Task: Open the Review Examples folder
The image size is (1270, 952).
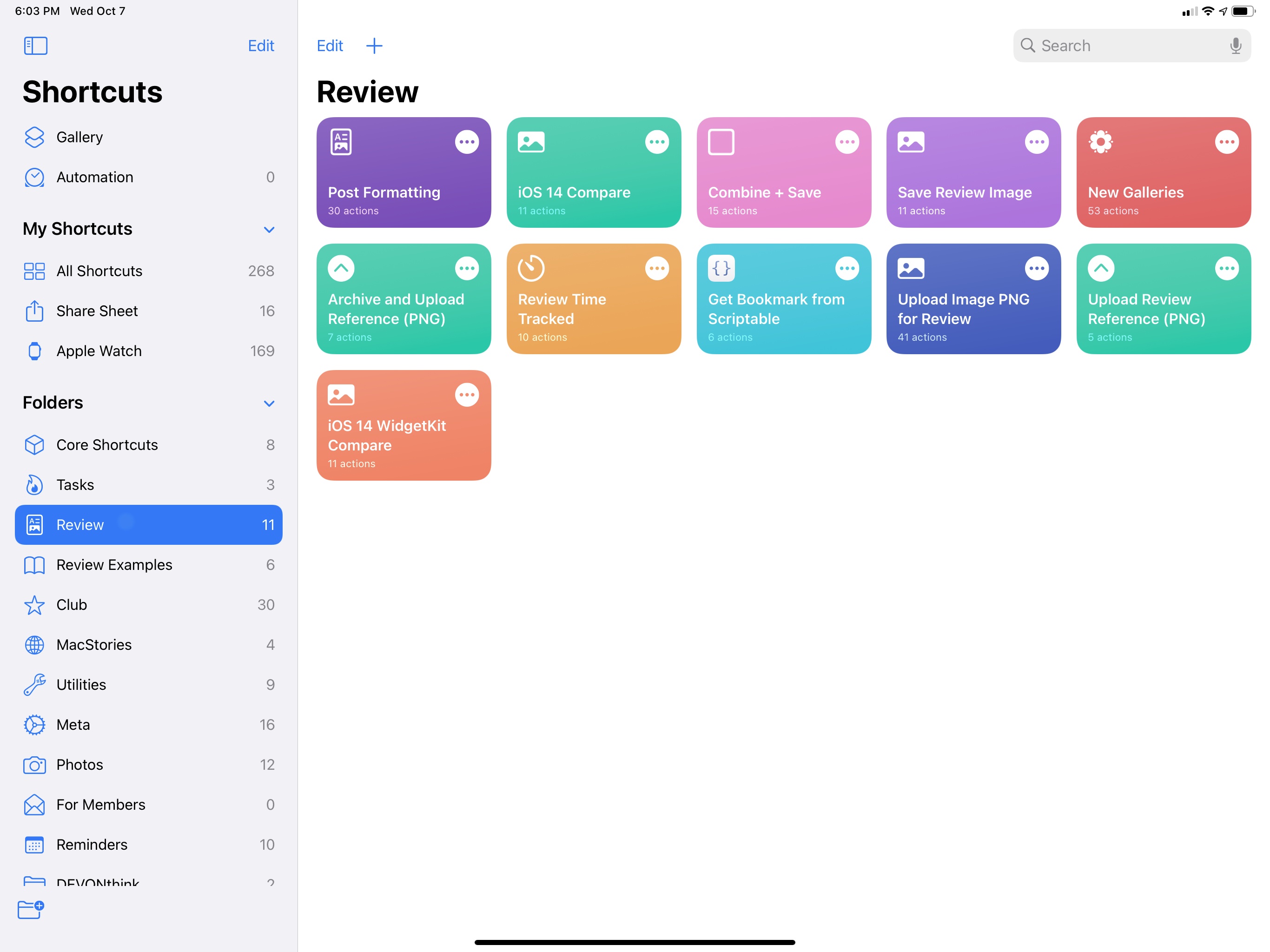Action: point(149,565)
